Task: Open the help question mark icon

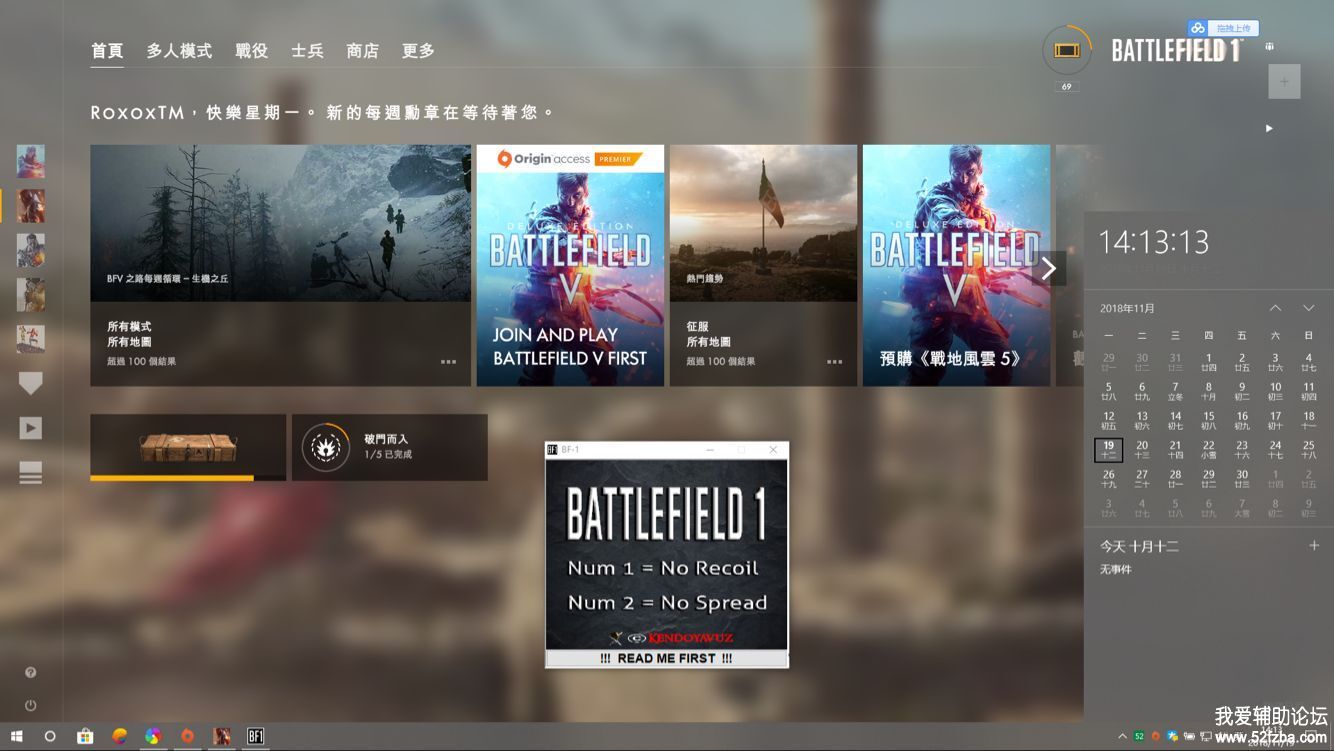Action: 31,673
